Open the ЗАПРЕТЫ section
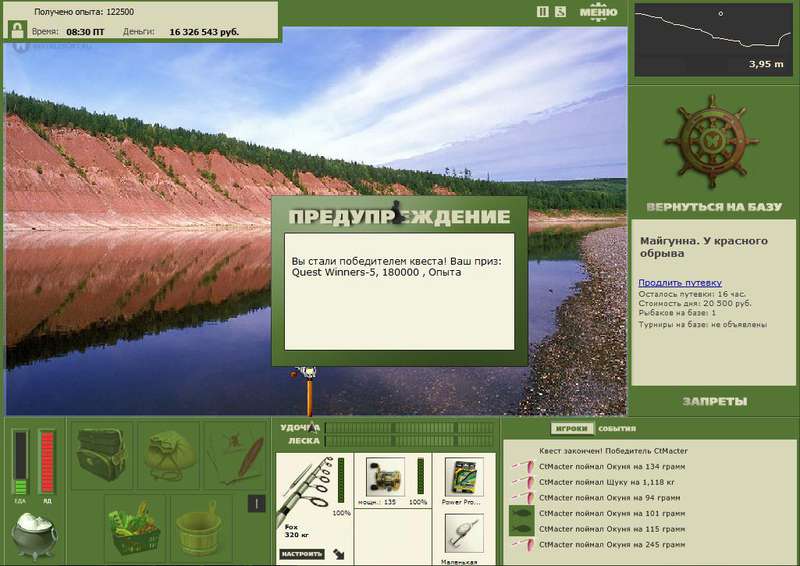Viewport: 800px width, 566px height. [714, 402]
